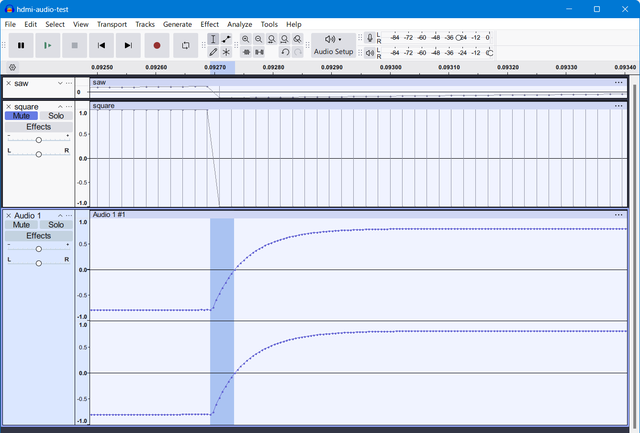The width and height of the screenshot is (640, 433).
Task: Mute the Audio 1 track
Action: (21, 225)
